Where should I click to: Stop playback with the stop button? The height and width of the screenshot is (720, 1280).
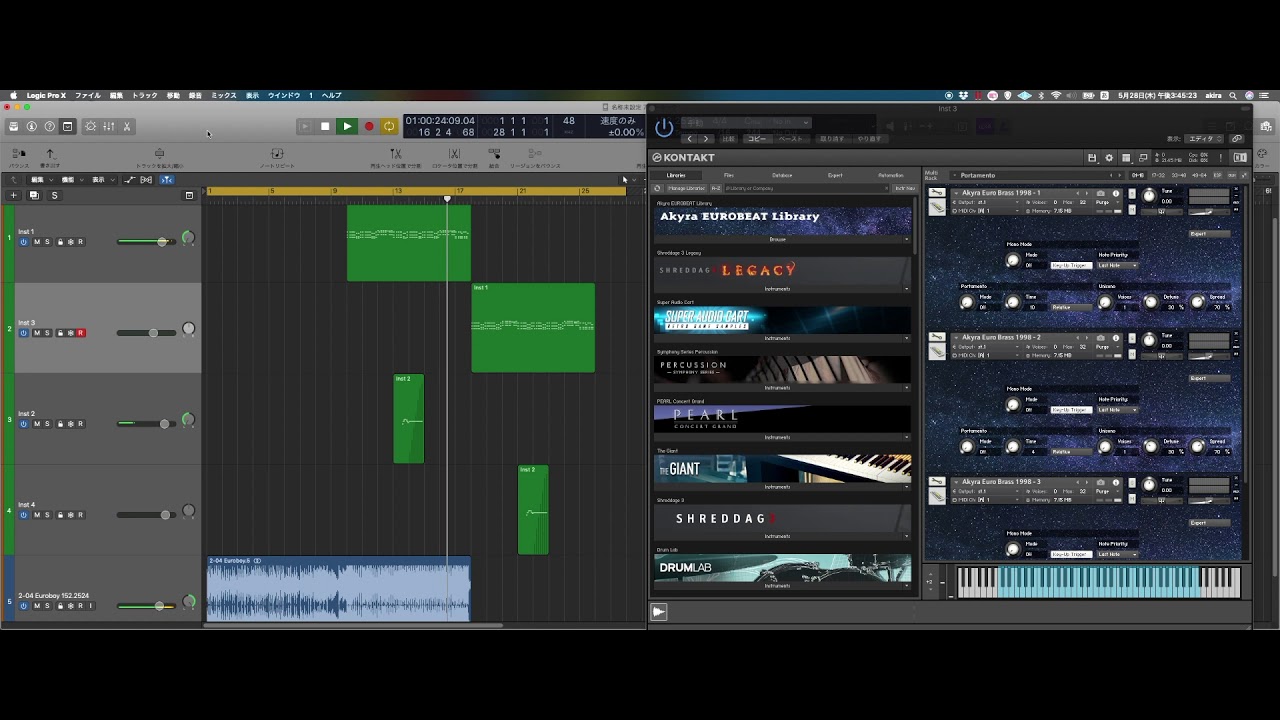tap(325, 126)
